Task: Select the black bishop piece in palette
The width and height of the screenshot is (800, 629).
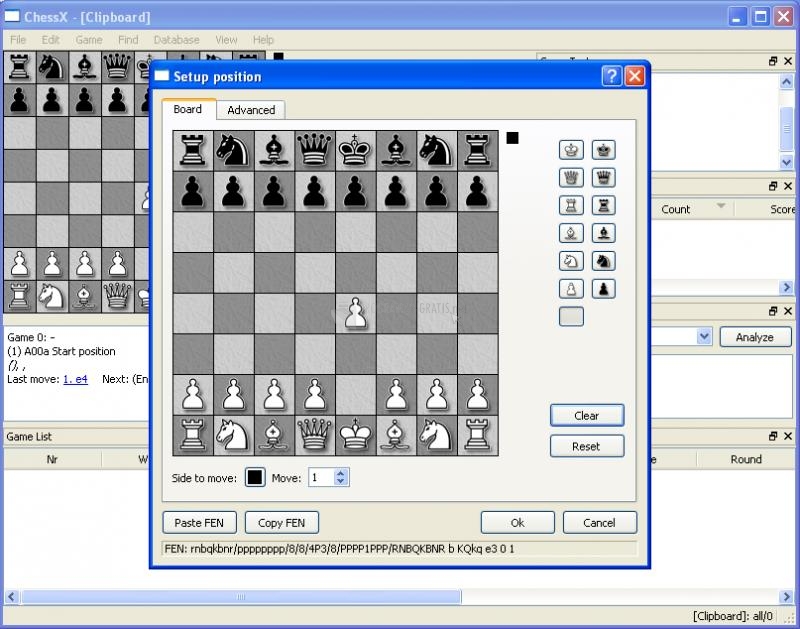Action: (x=604, y=233)
